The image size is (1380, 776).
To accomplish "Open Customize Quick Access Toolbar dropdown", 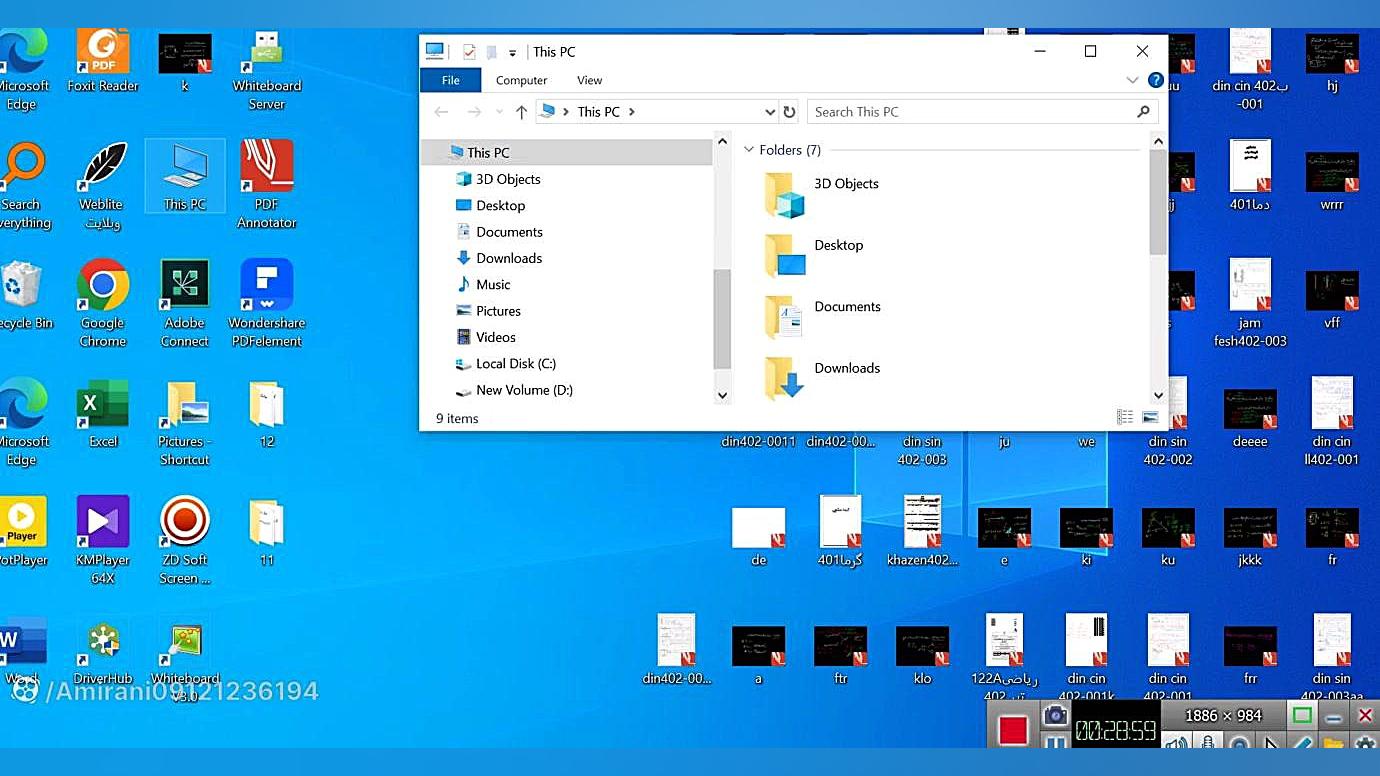I will coord(512,53).
